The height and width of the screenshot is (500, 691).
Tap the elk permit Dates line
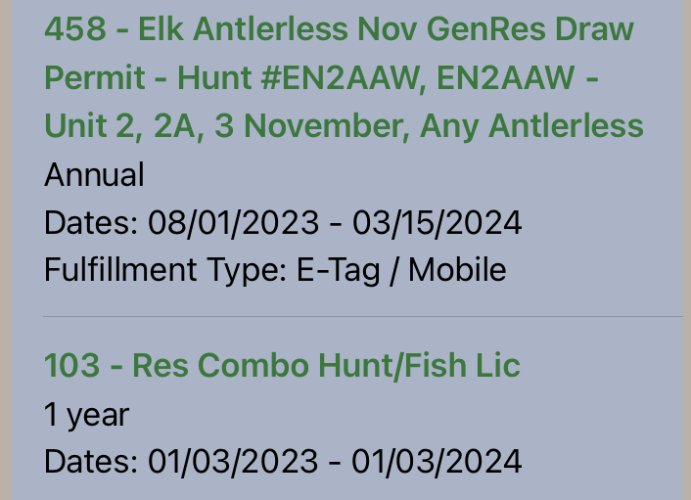283,222
